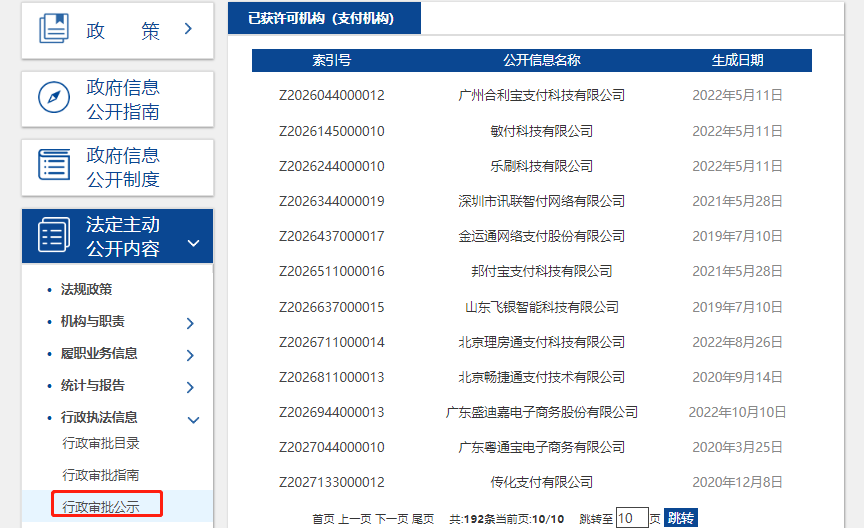Click the compass icon beside 政府信息公开指南
The height and width of the screenshot is (528, 864).
54,98
